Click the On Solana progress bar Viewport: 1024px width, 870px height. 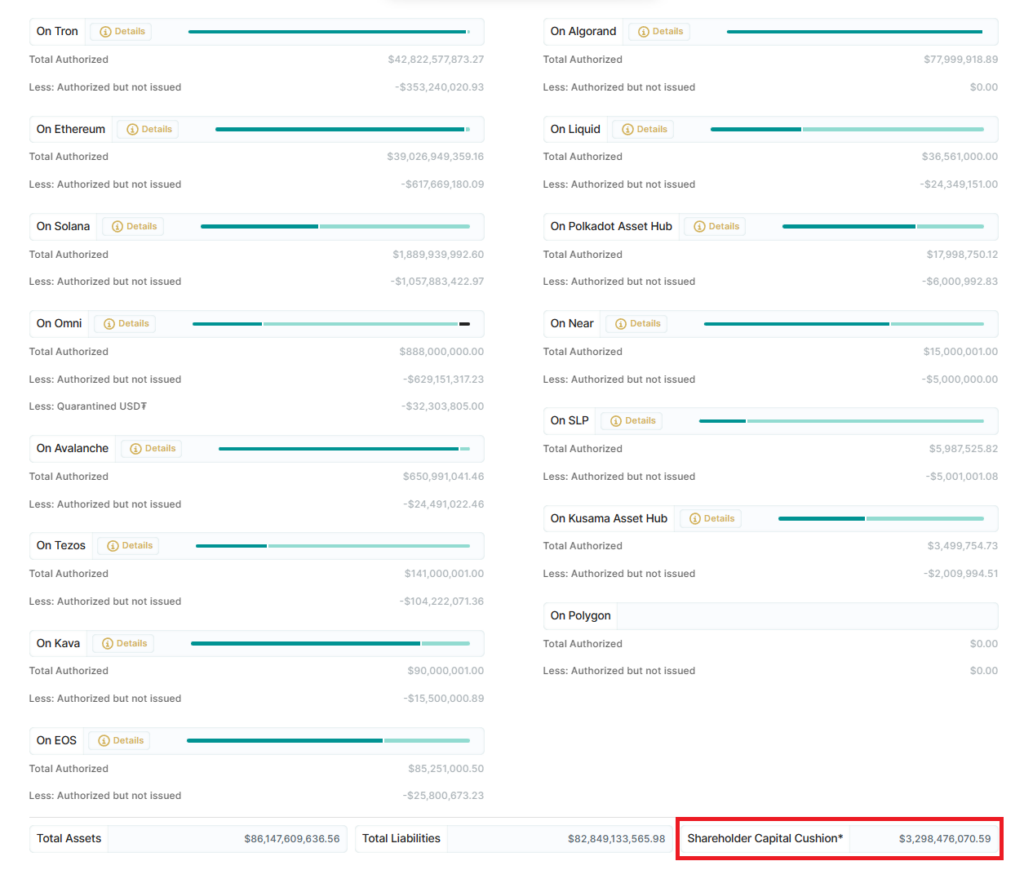tap(335, 227)
